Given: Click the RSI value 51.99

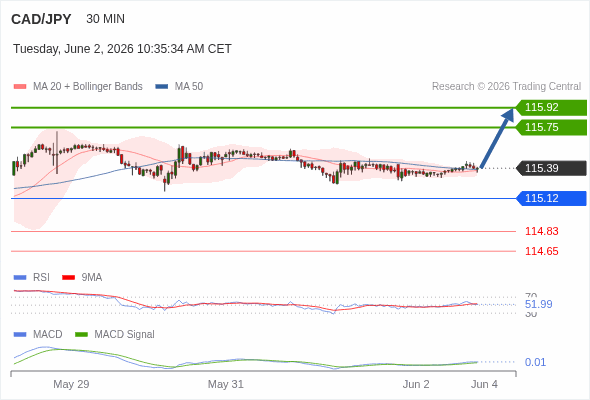Looking at the screenshot, I should tap(538, 304).
